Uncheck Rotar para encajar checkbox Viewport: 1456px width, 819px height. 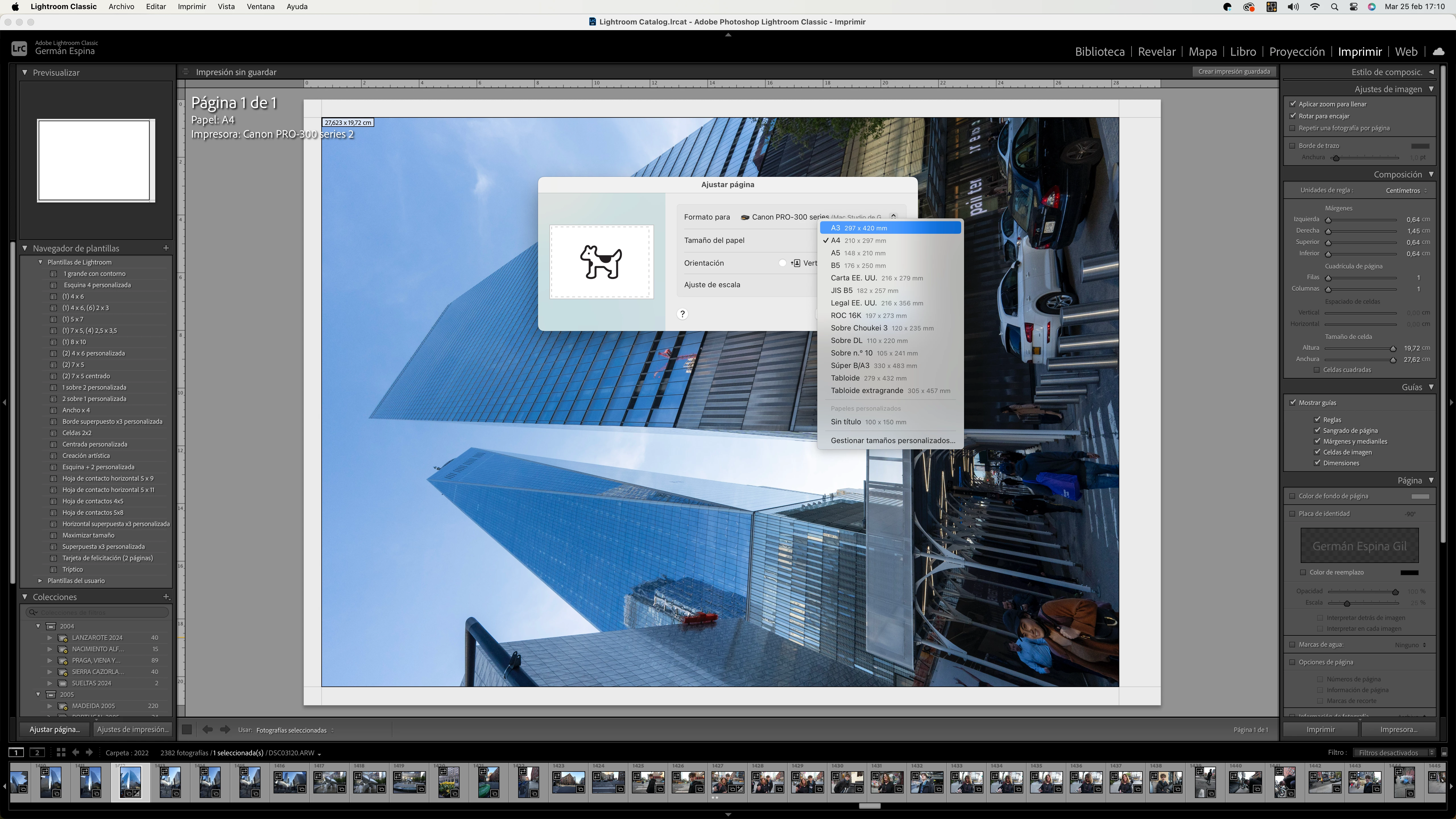click(1293, 116)
